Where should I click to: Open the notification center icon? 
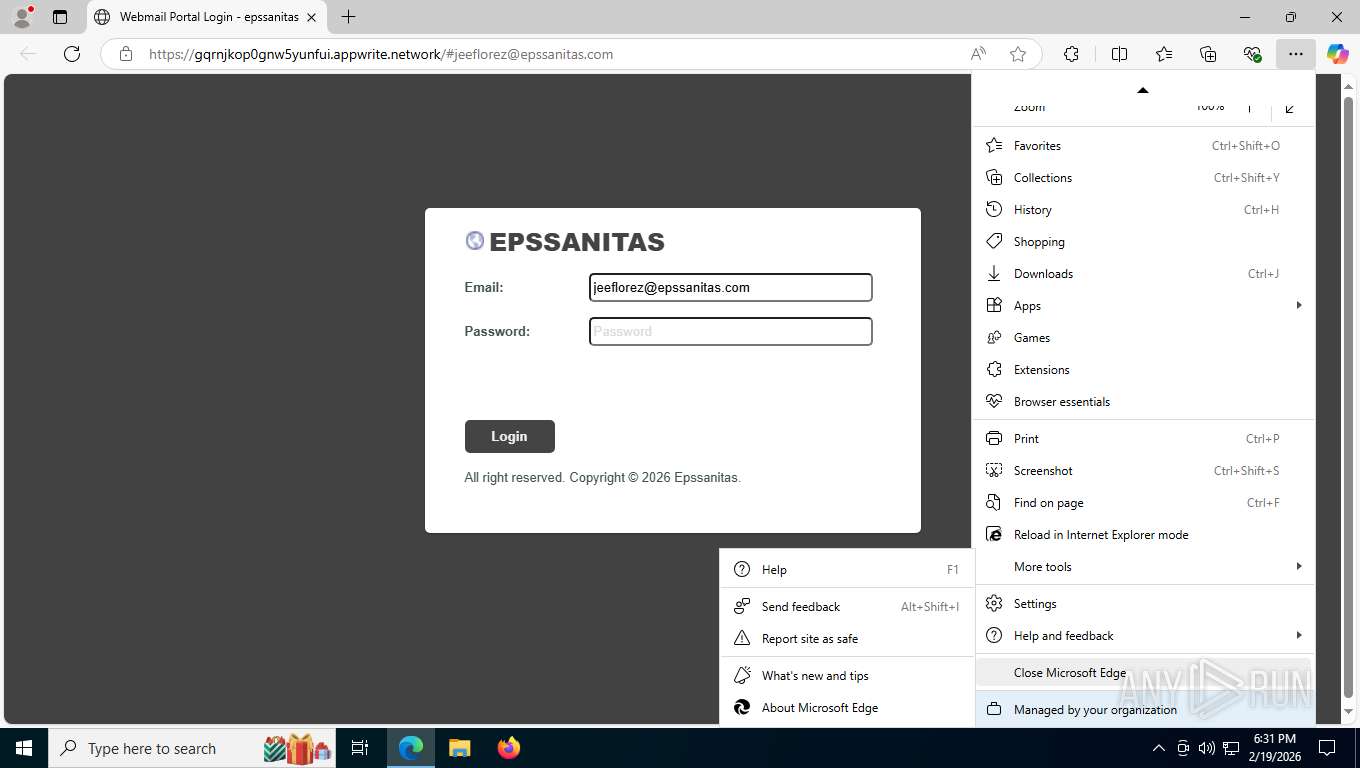click(x=1327, y=748)
